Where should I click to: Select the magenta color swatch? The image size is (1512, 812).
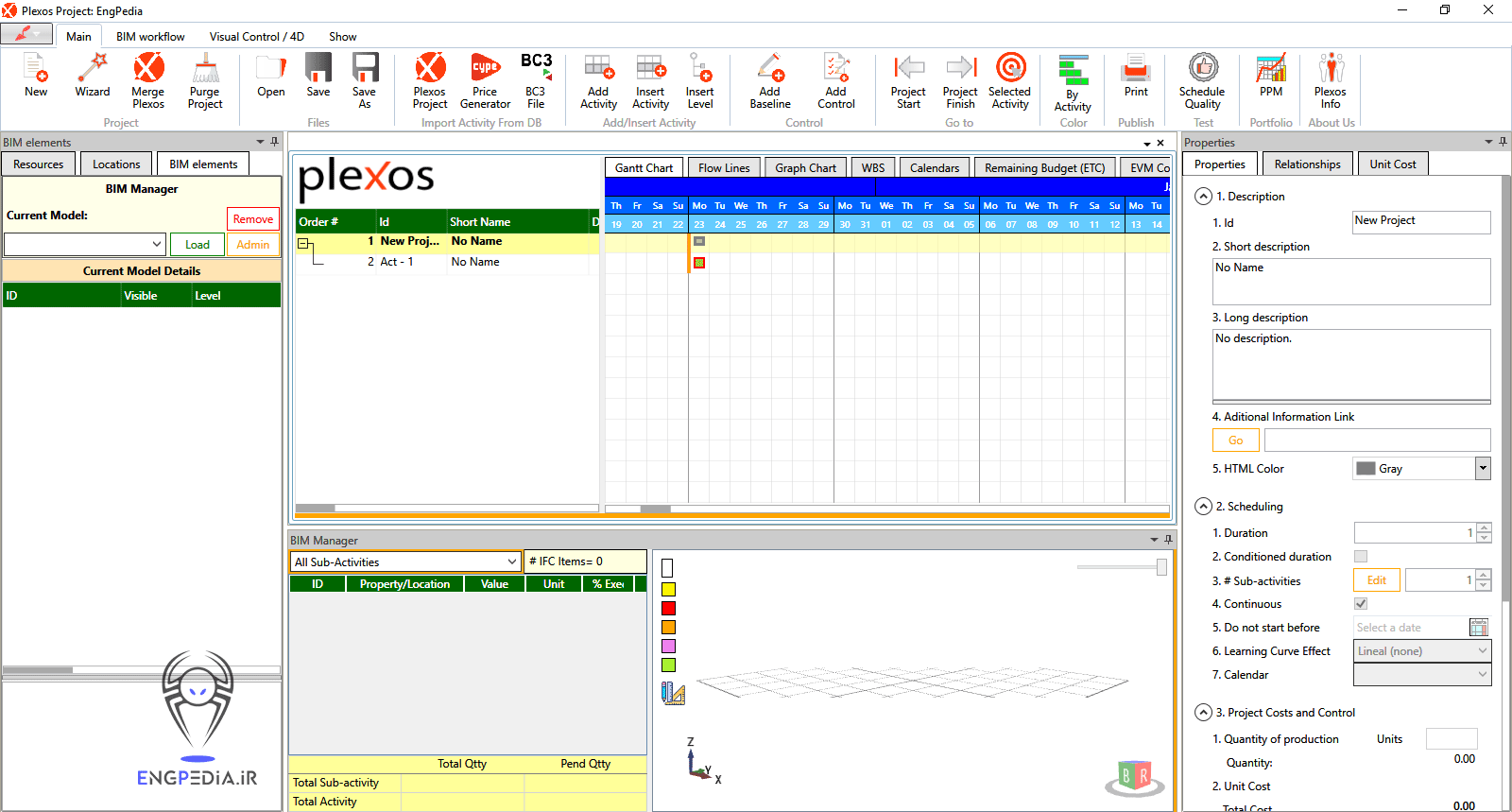tap(668, 646)
